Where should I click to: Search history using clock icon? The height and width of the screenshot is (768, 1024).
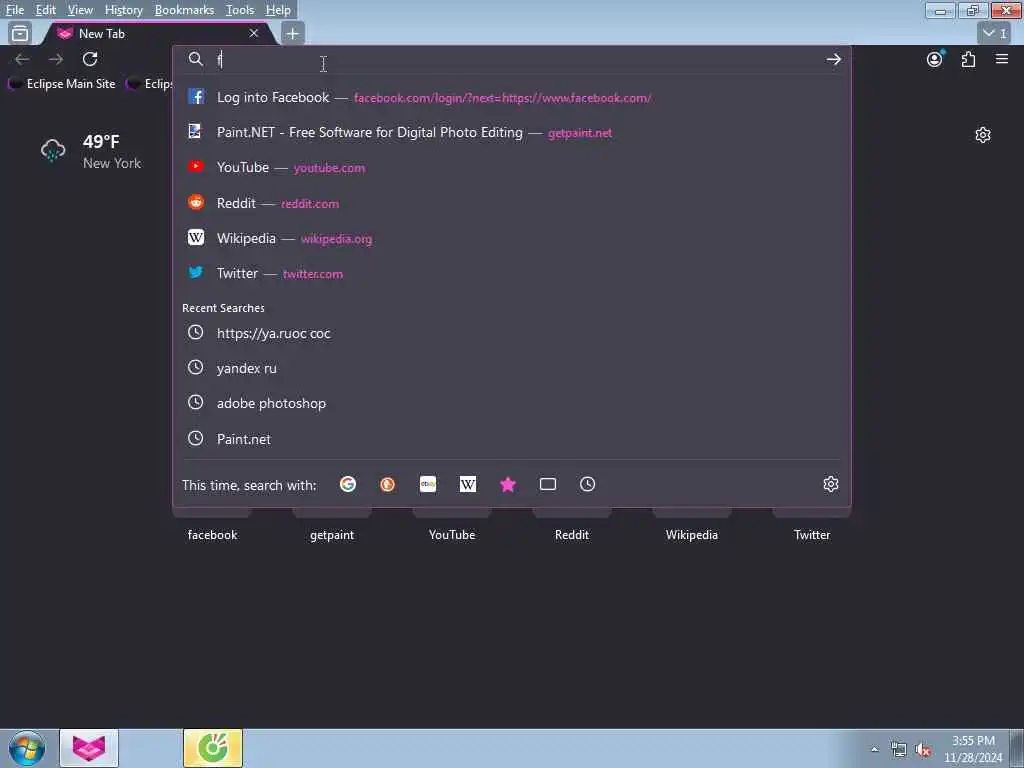(588, 485)
